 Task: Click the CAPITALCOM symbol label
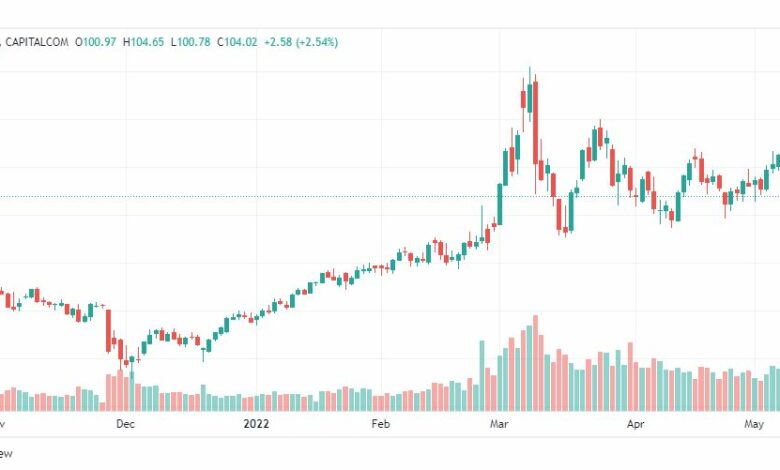coord(35,42)
